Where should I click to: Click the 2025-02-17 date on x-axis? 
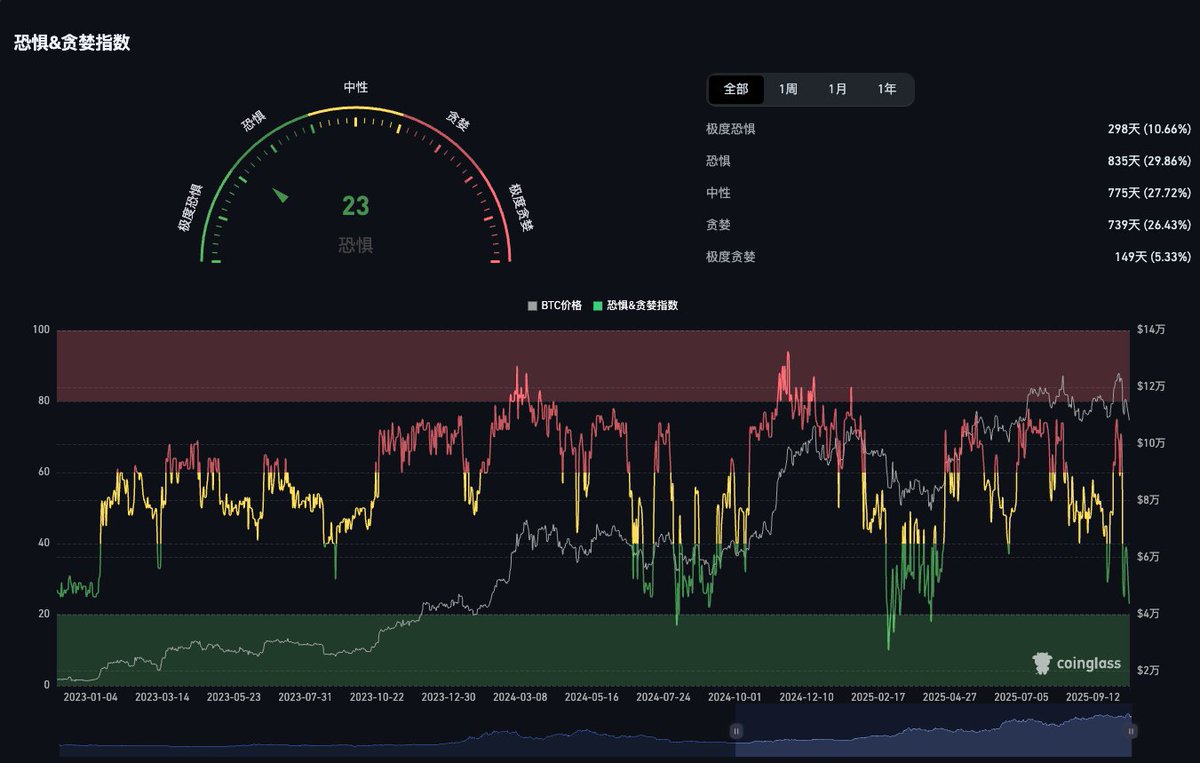point(877,696)
